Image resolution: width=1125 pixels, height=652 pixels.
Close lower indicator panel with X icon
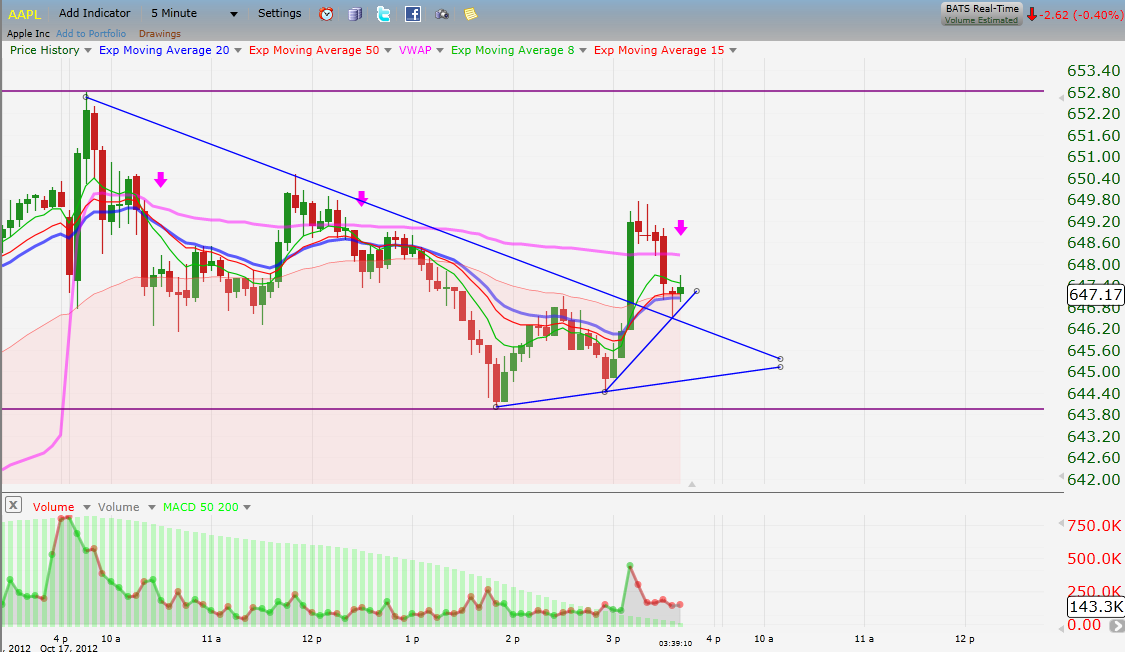(13, 505)
